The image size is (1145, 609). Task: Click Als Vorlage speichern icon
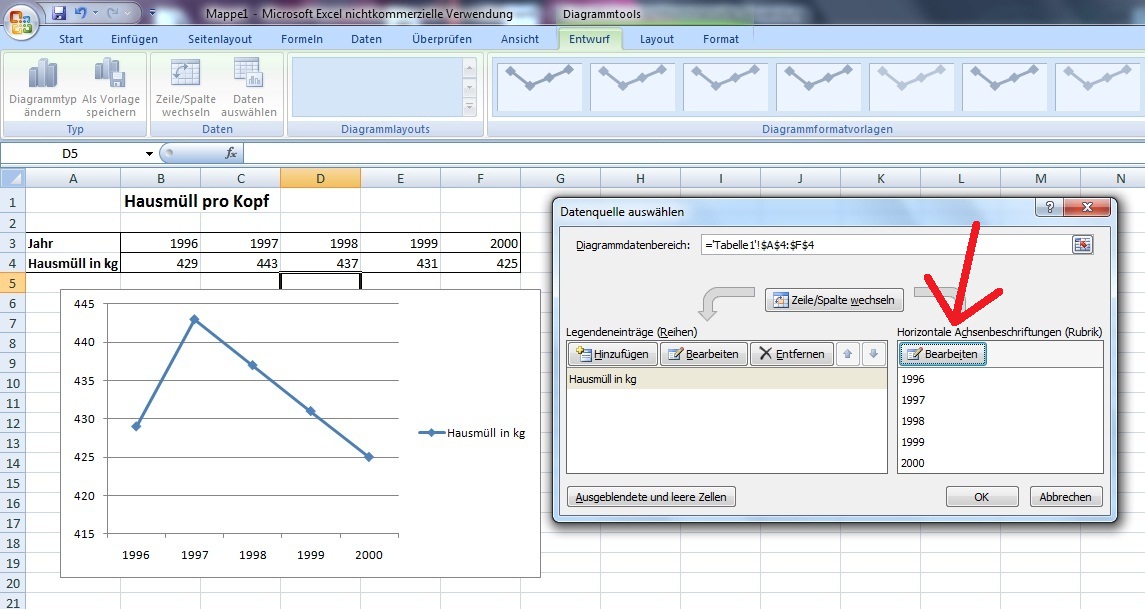coord(110,74)
